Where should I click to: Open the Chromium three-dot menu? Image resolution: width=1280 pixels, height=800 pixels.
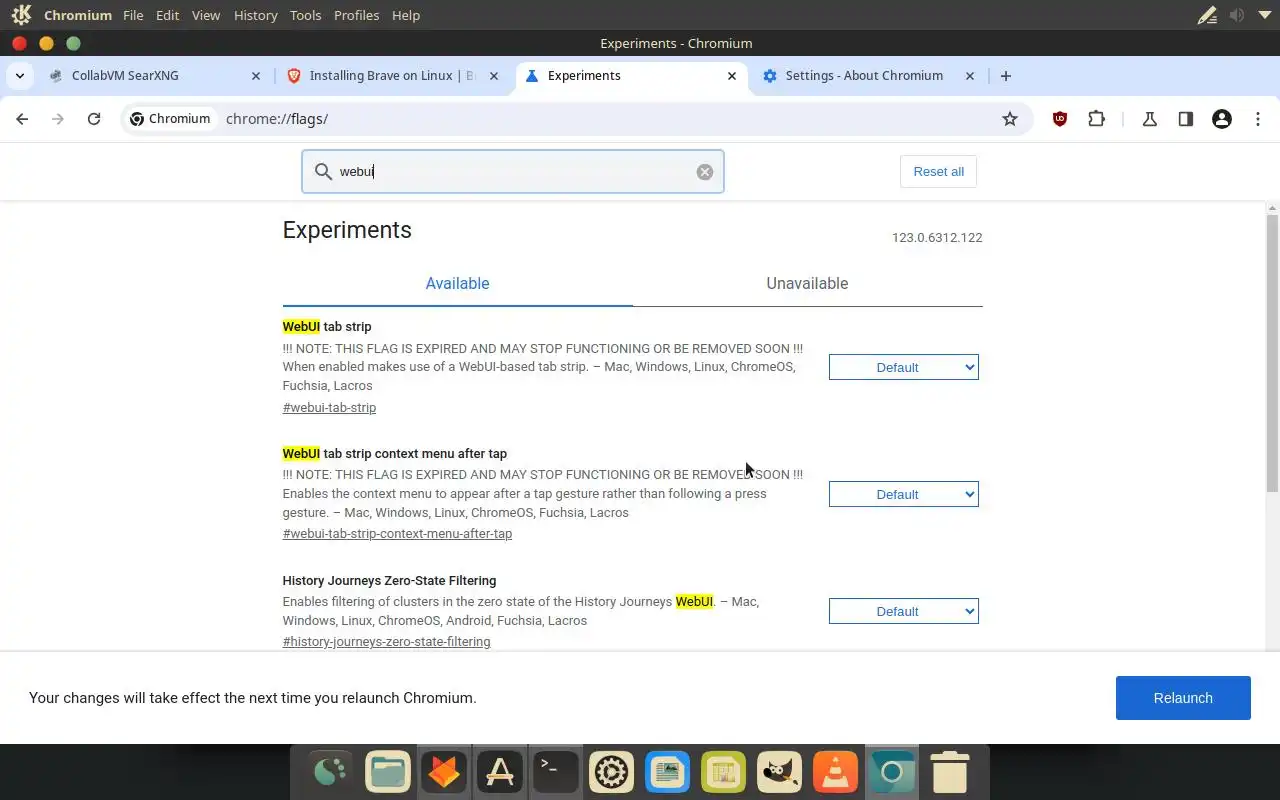(1257, 119)
